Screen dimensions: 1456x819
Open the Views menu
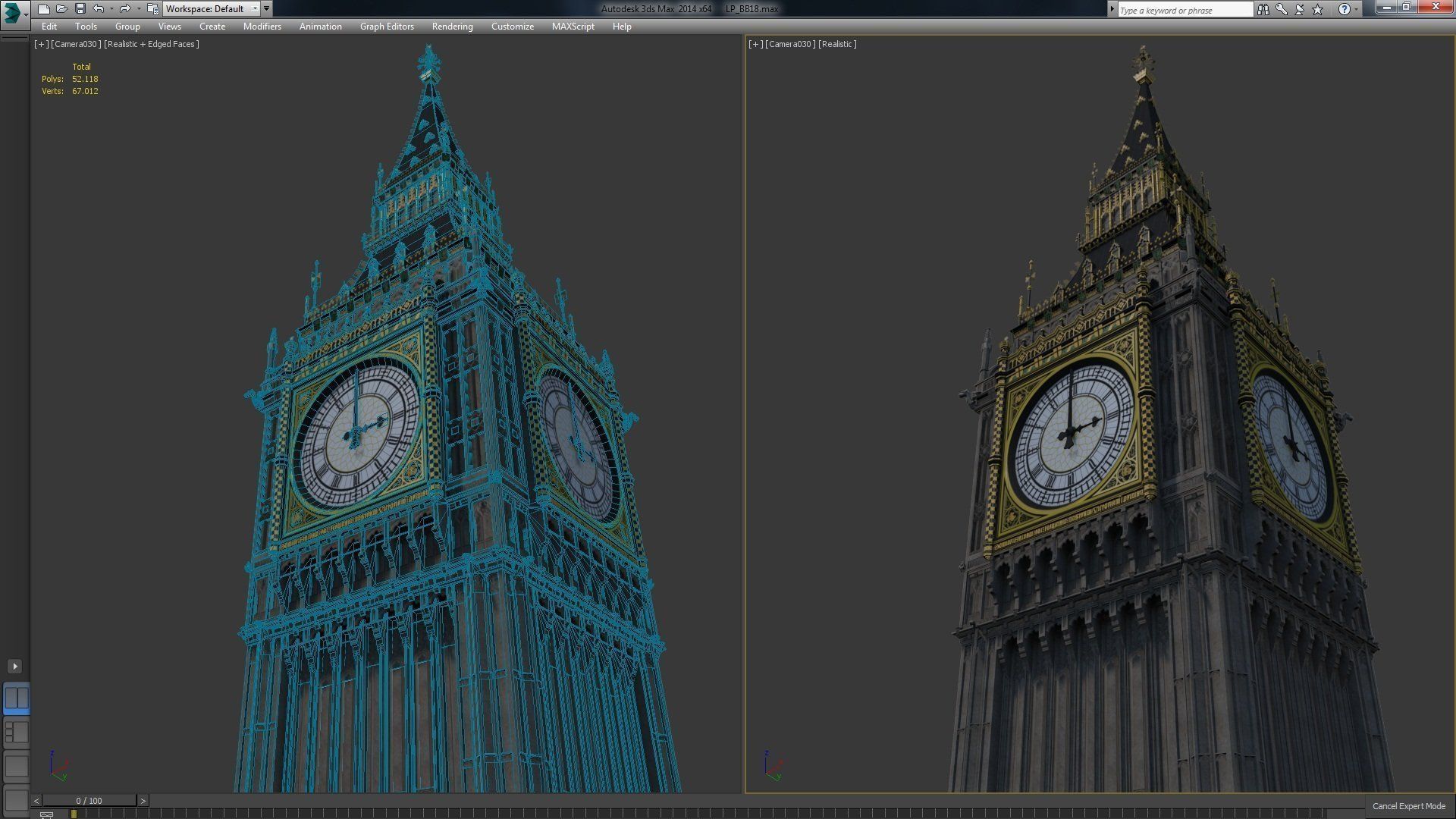(169, 27)
